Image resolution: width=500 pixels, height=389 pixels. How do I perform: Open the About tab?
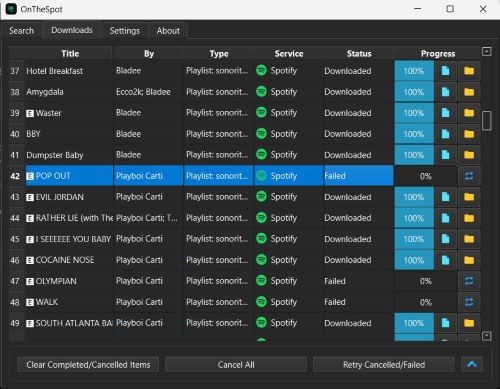coord(168,31)
